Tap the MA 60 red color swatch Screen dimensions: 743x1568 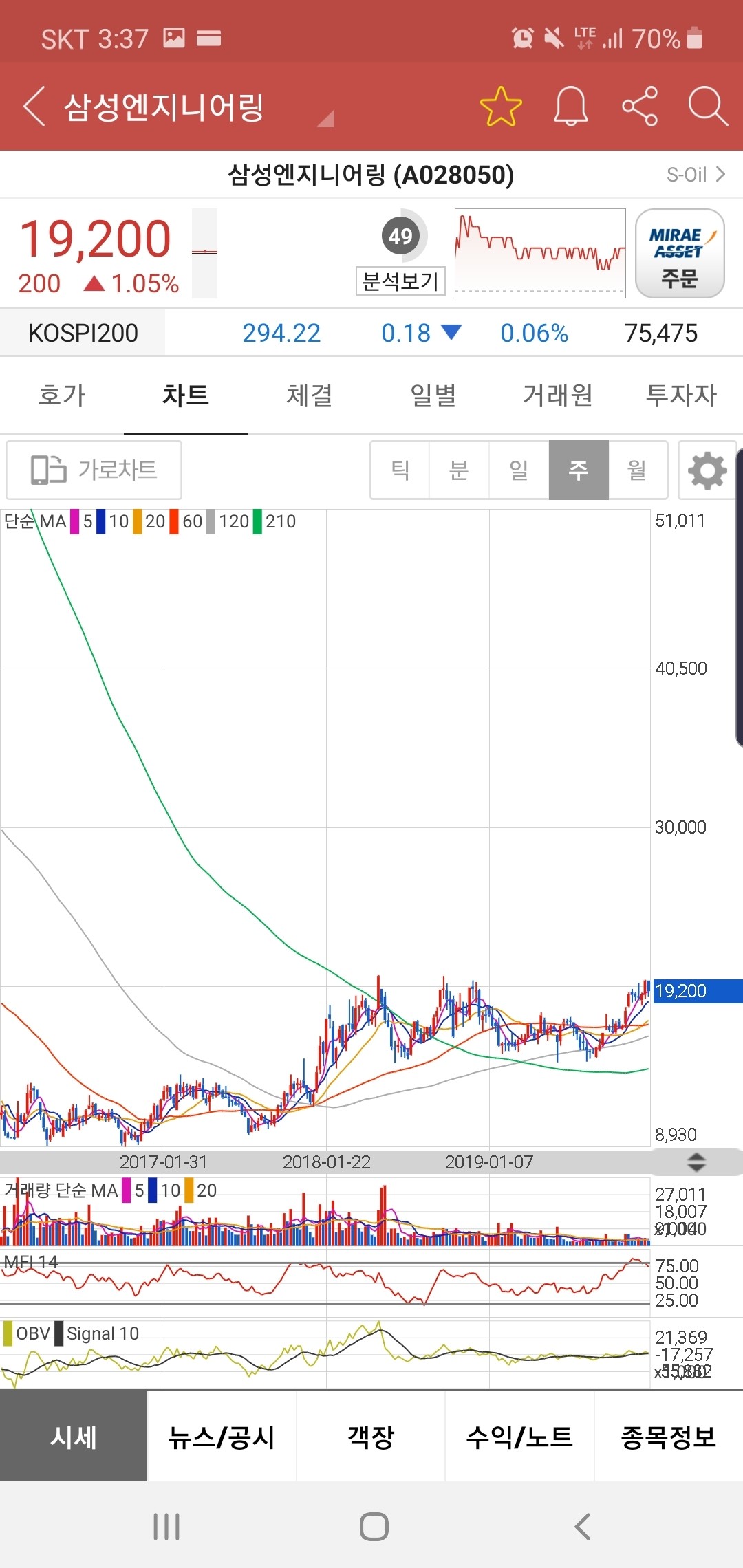coord(174,521)
